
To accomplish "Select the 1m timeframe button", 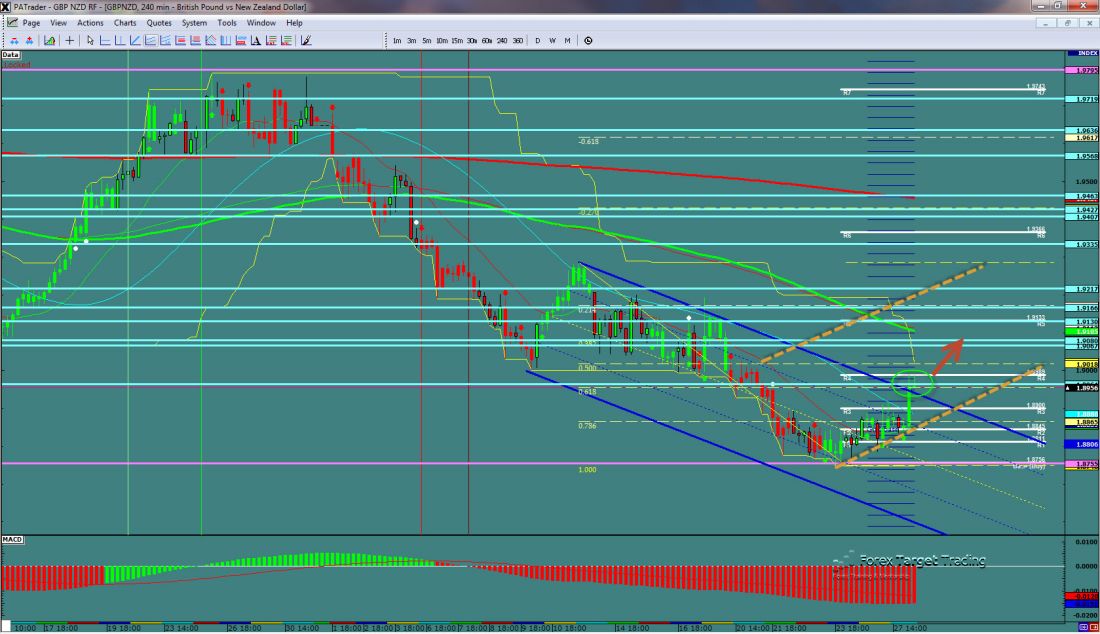I will click(397, 41).
